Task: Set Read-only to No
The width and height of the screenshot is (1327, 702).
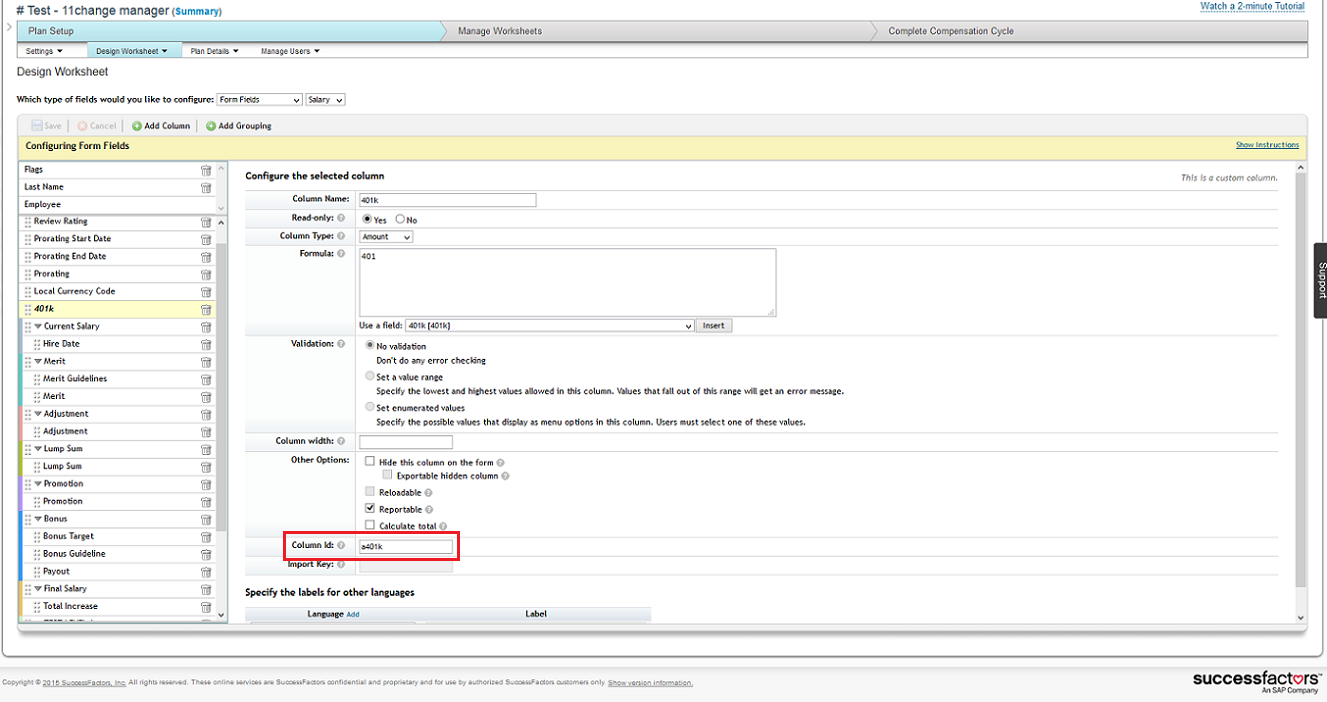Action: (x=400, y=219)
